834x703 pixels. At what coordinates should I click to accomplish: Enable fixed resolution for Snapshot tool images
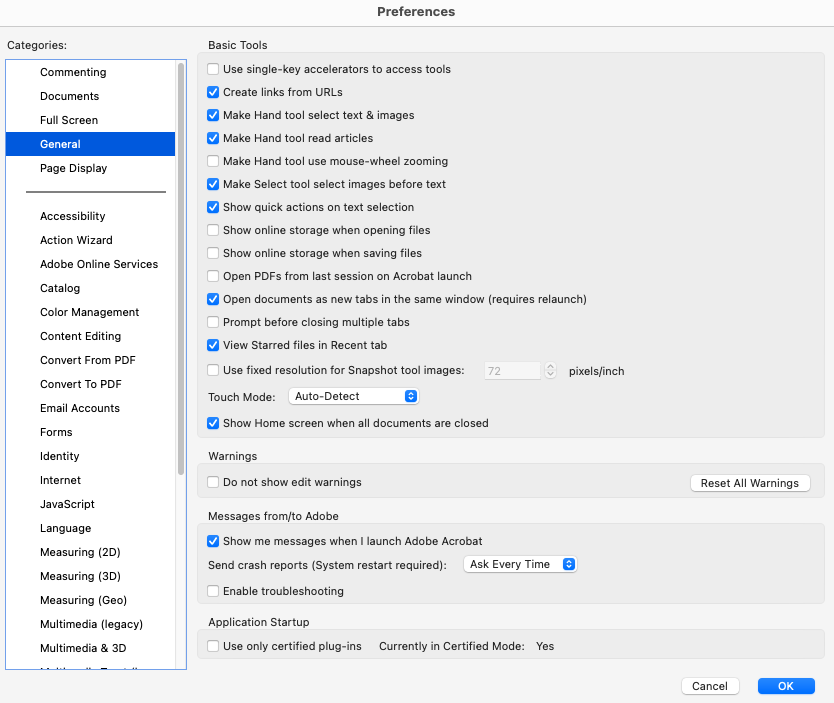coord(213,369)
